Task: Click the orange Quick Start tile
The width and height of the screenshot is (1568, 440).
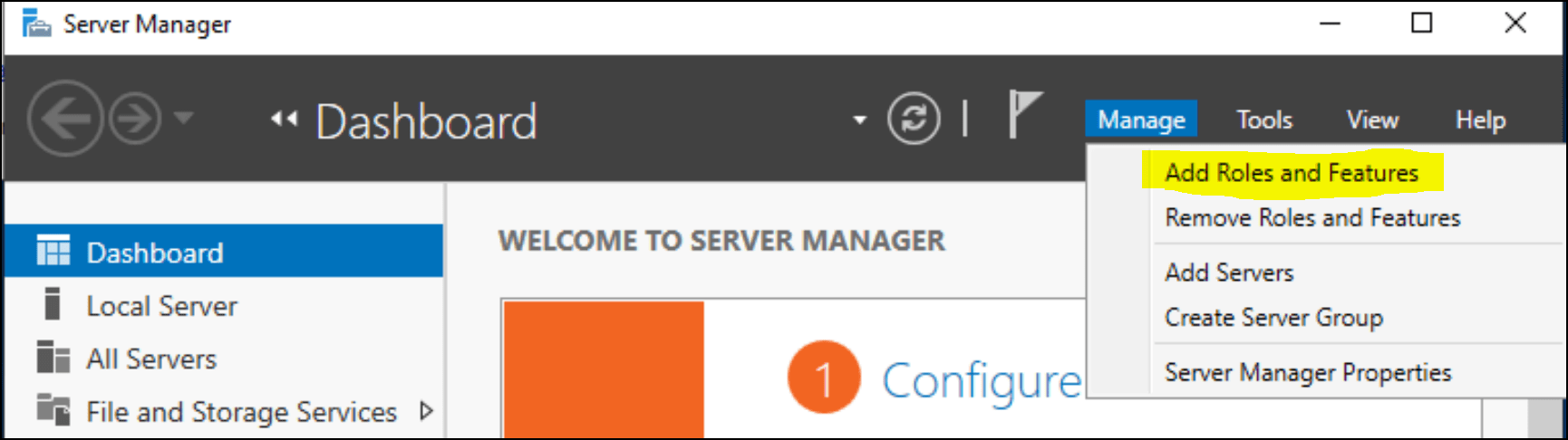Action: click(x=604, y=369)
